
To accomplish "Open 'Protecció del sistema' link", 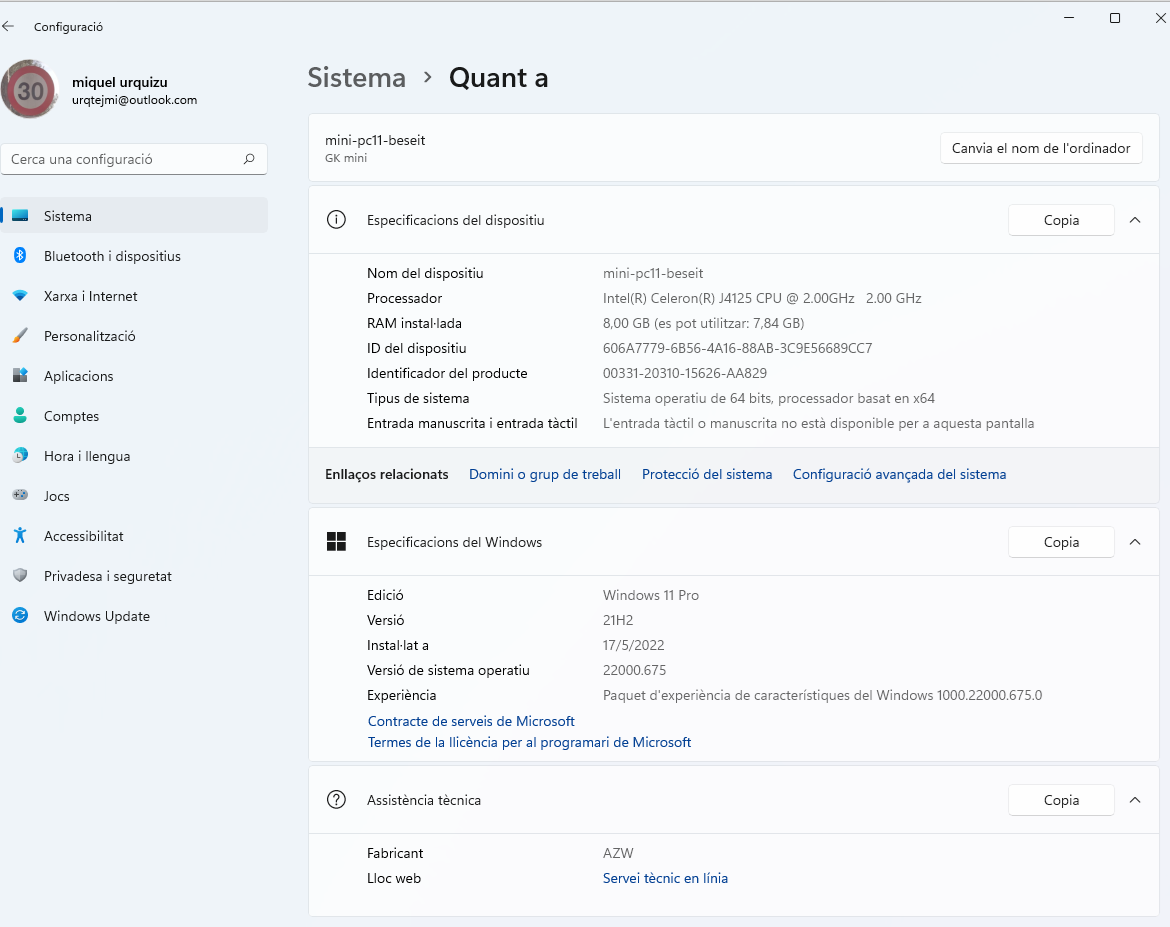I will pos(707,474).
